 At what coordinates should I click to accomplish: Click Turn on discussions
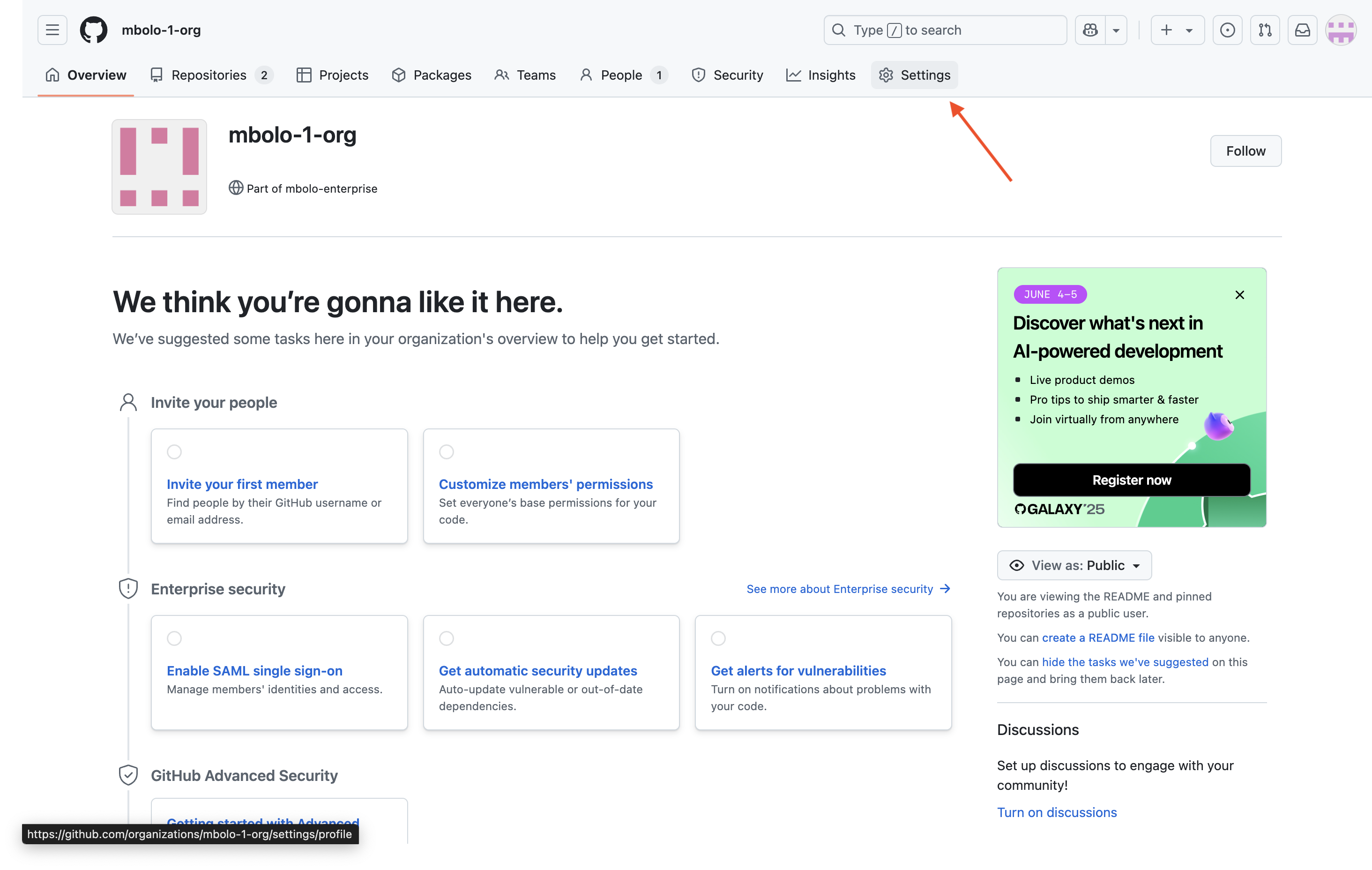[x=1056, y=812]
